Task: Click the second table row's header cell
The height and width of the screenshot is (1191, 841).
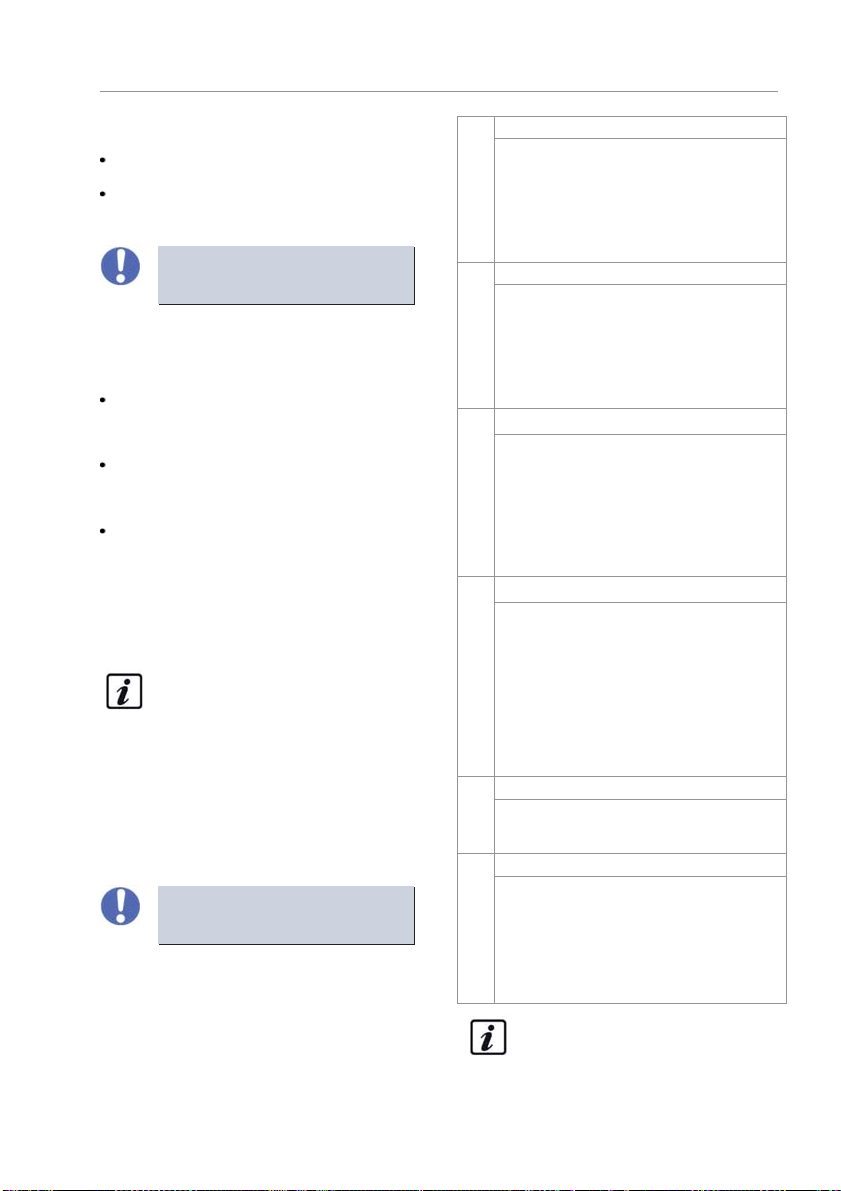Action: tap(640, 273)
